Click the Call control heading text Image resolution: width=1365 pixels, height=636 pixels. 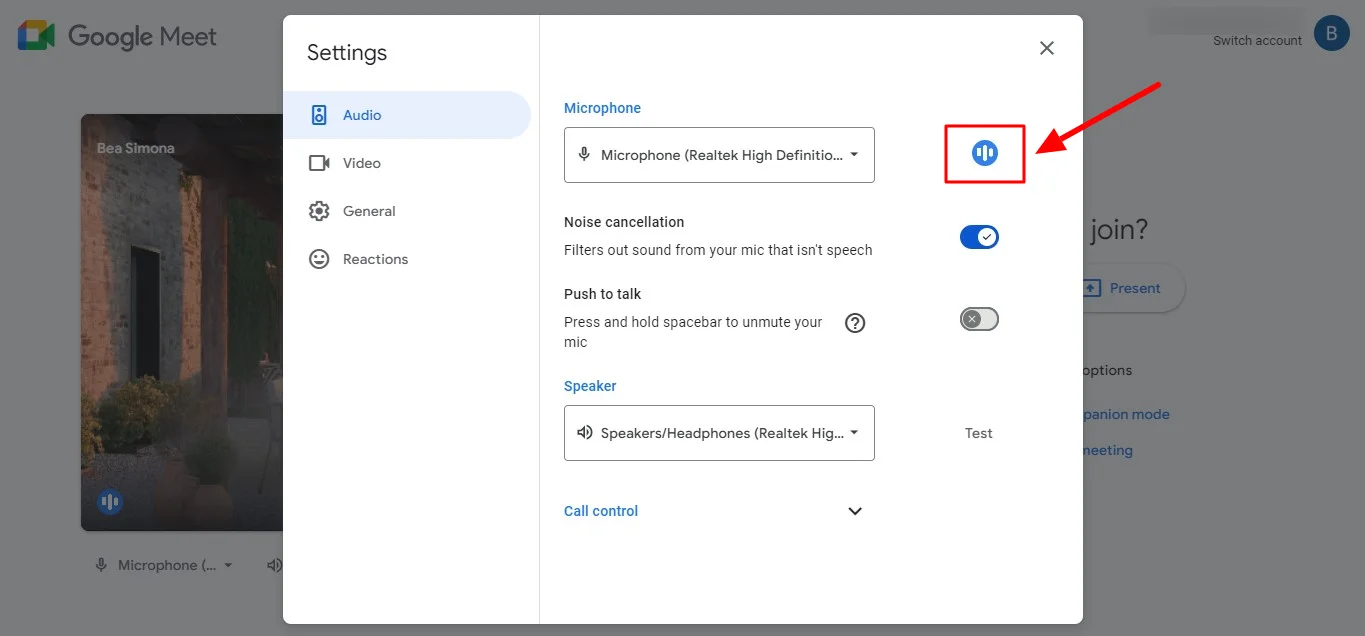coord(601,511)
